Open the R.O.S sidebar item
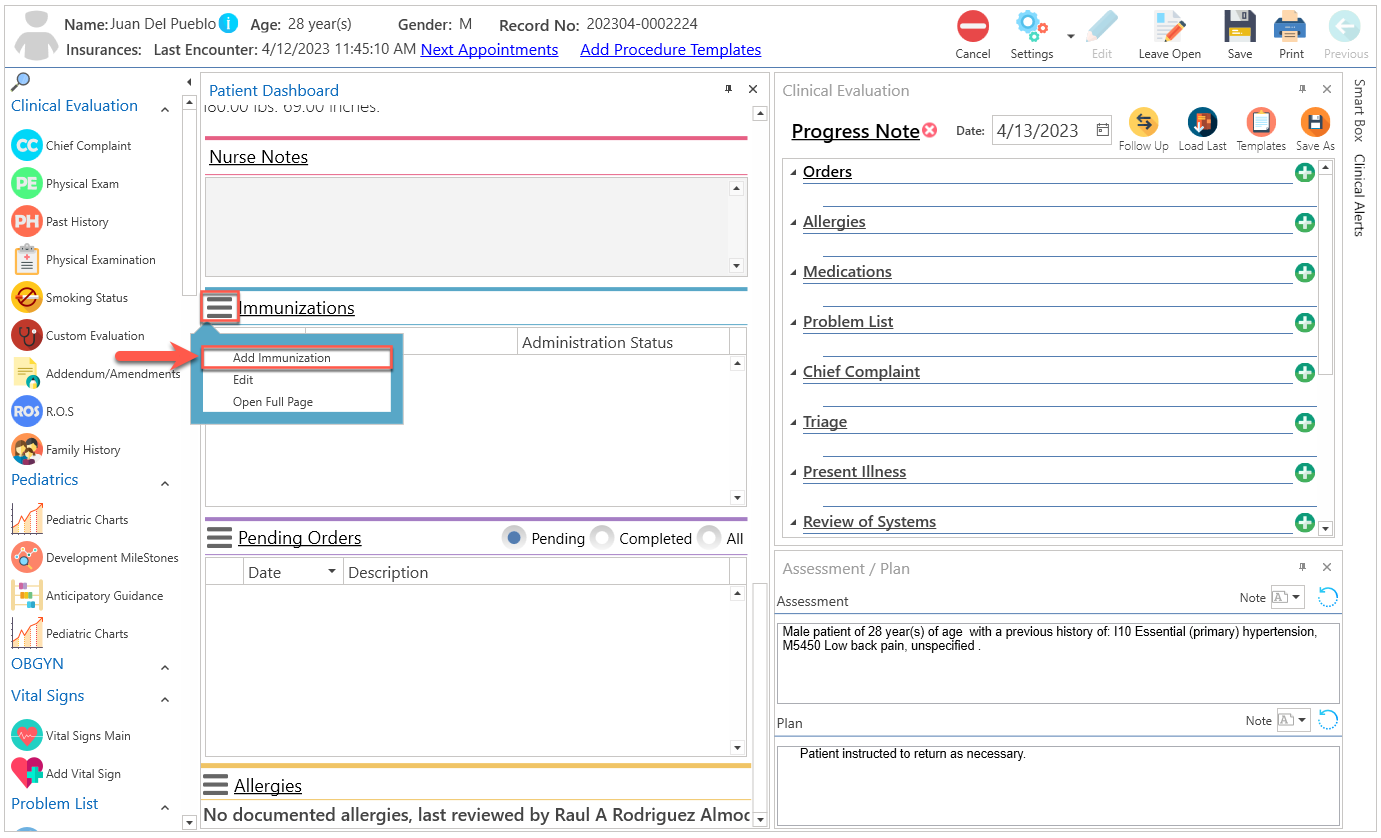Viewport: 1381px width, 838px height. click(x=42, y=412)
